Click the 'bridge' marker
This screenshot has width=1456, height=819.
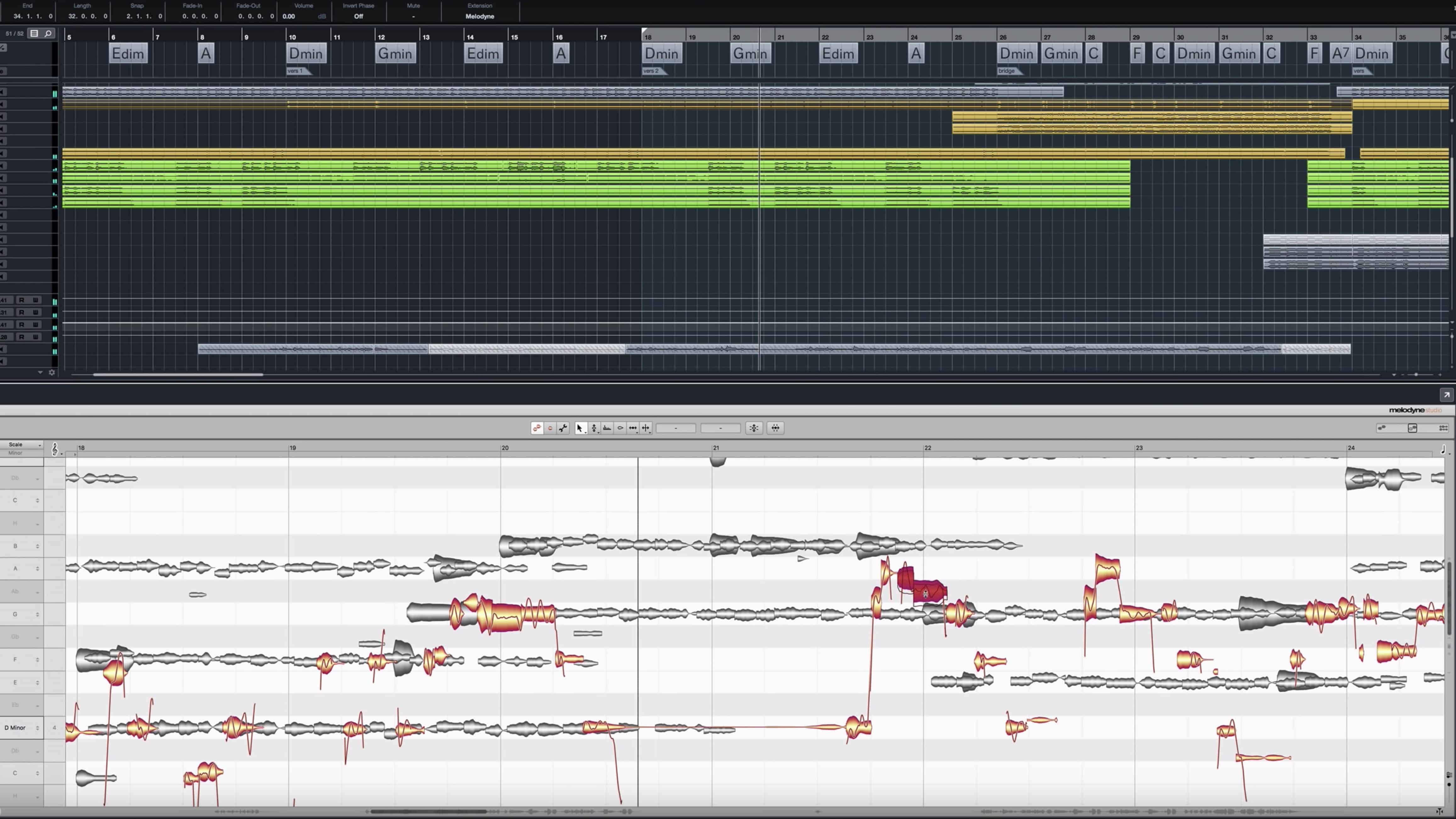tap(1010, 71)
